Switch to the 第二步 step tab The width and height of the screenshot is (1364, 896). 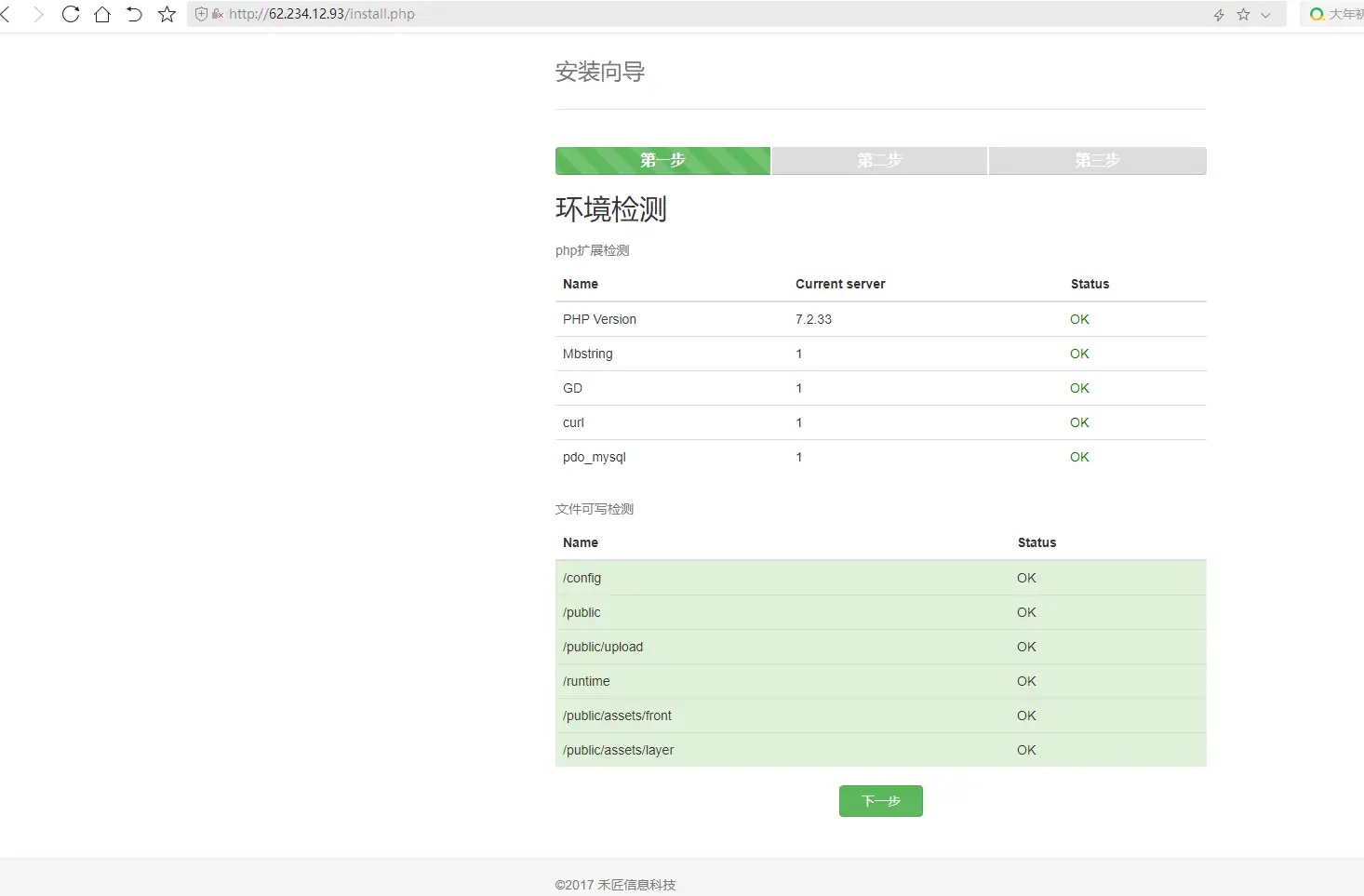click(x=879, y=160)
